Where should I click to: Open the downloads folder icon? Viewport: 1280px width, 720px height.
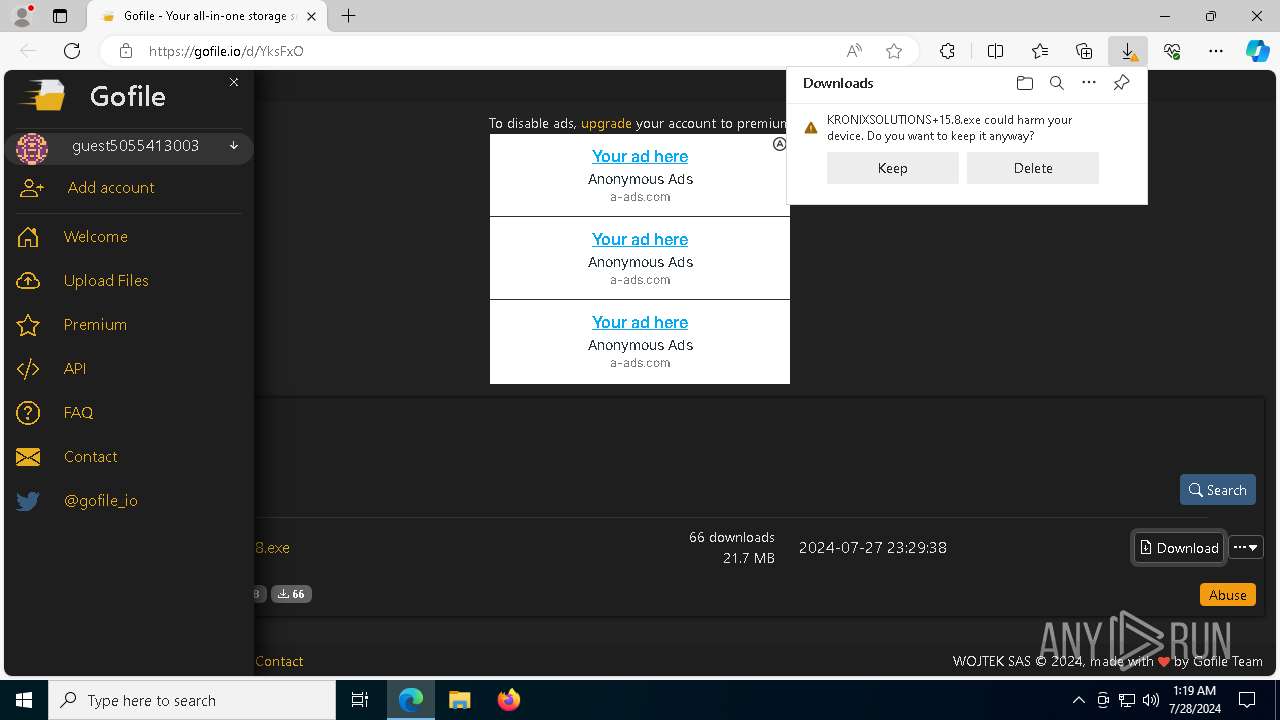click(x=1024, y=83)
